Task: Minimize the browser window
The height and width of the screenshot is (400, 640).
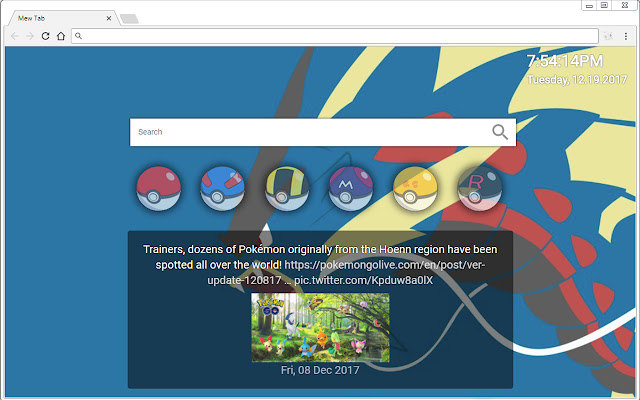Action: [589, 5]
